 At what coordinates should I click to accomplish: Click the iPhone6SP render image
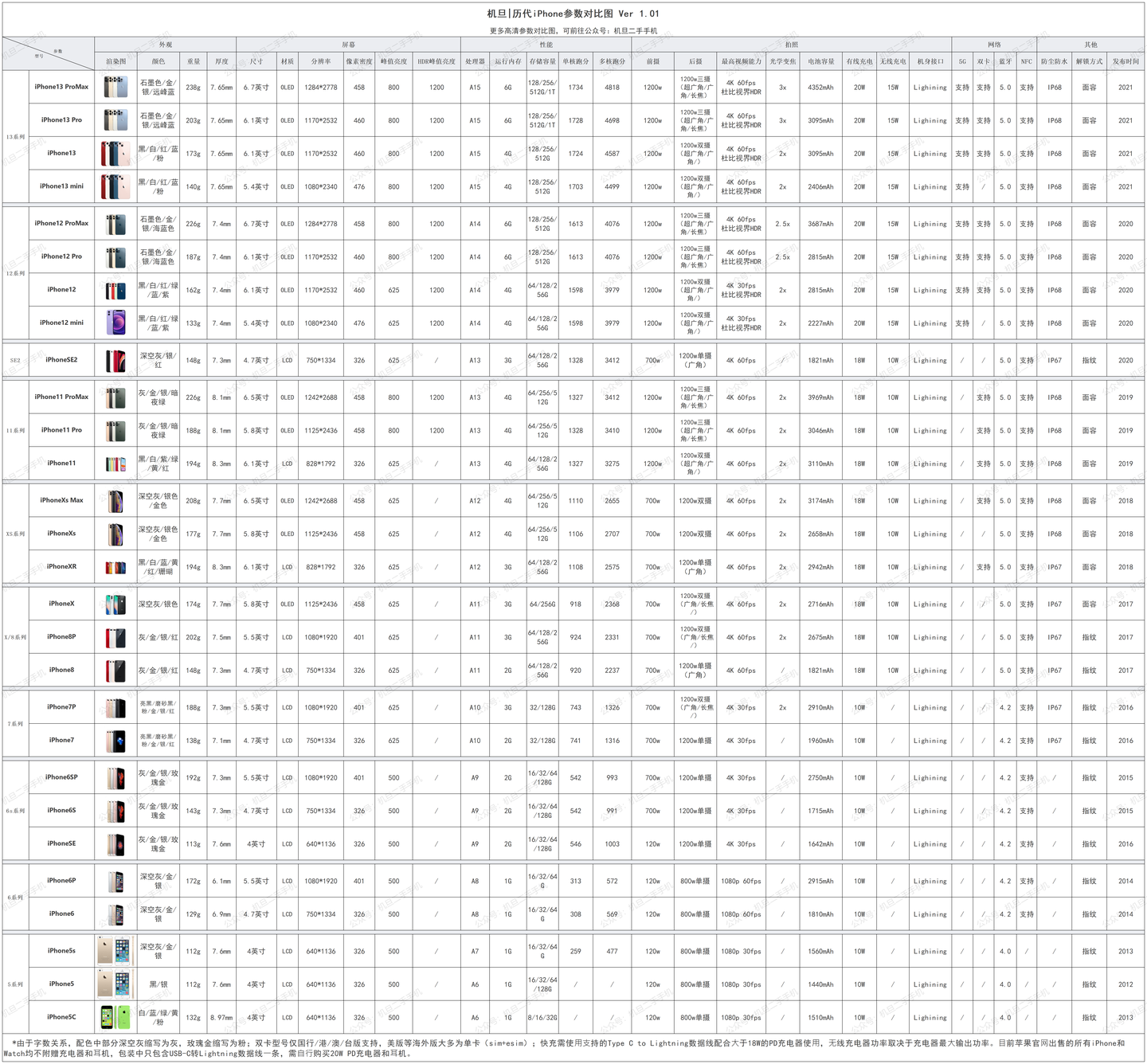115,777
